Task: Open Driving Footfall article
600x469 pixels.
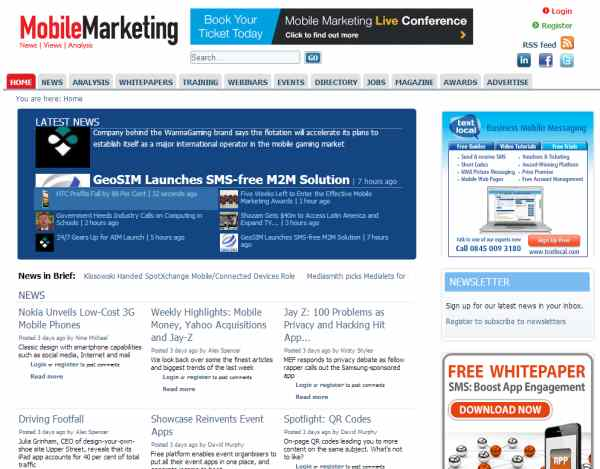Action: [51, 419]
